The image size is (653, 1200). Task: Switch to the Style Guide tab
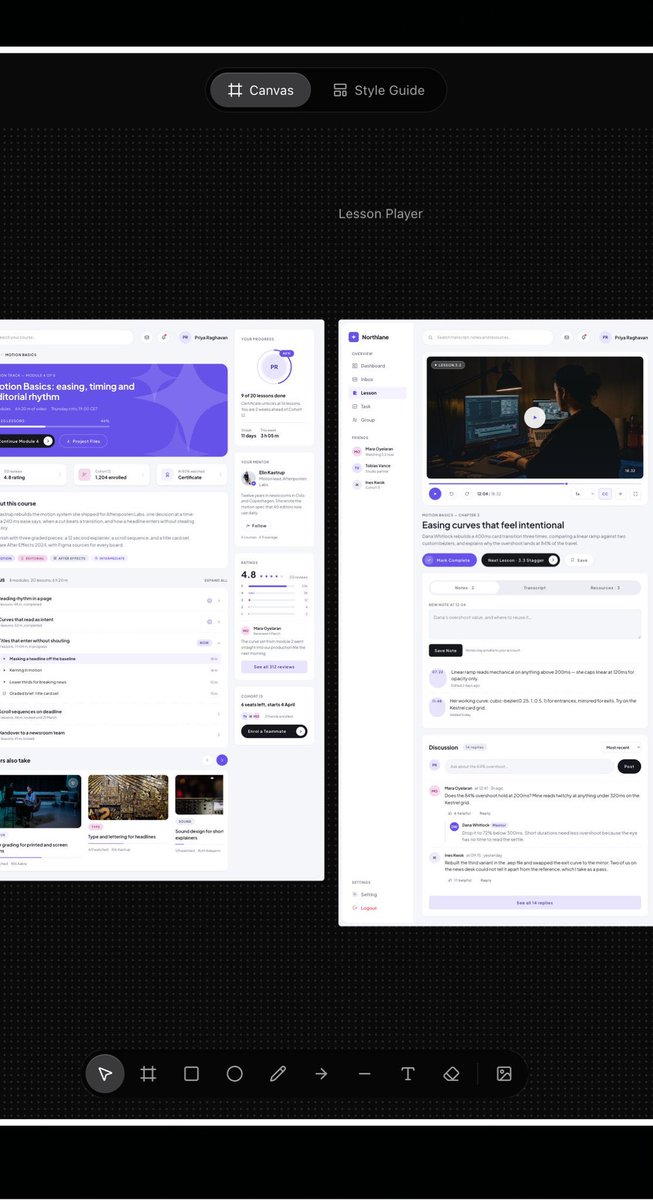379,90
